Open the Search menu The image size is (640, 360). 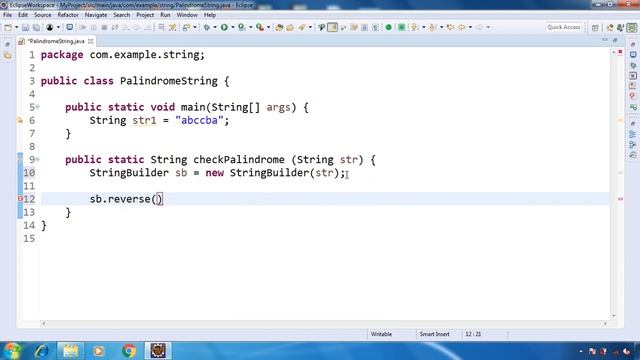tap(122, 15)
